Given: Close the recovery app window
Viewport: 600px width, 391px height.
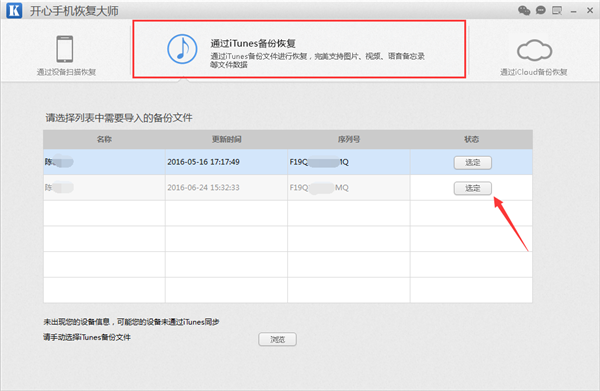Looking at the screenshot, I should [590, 11].
